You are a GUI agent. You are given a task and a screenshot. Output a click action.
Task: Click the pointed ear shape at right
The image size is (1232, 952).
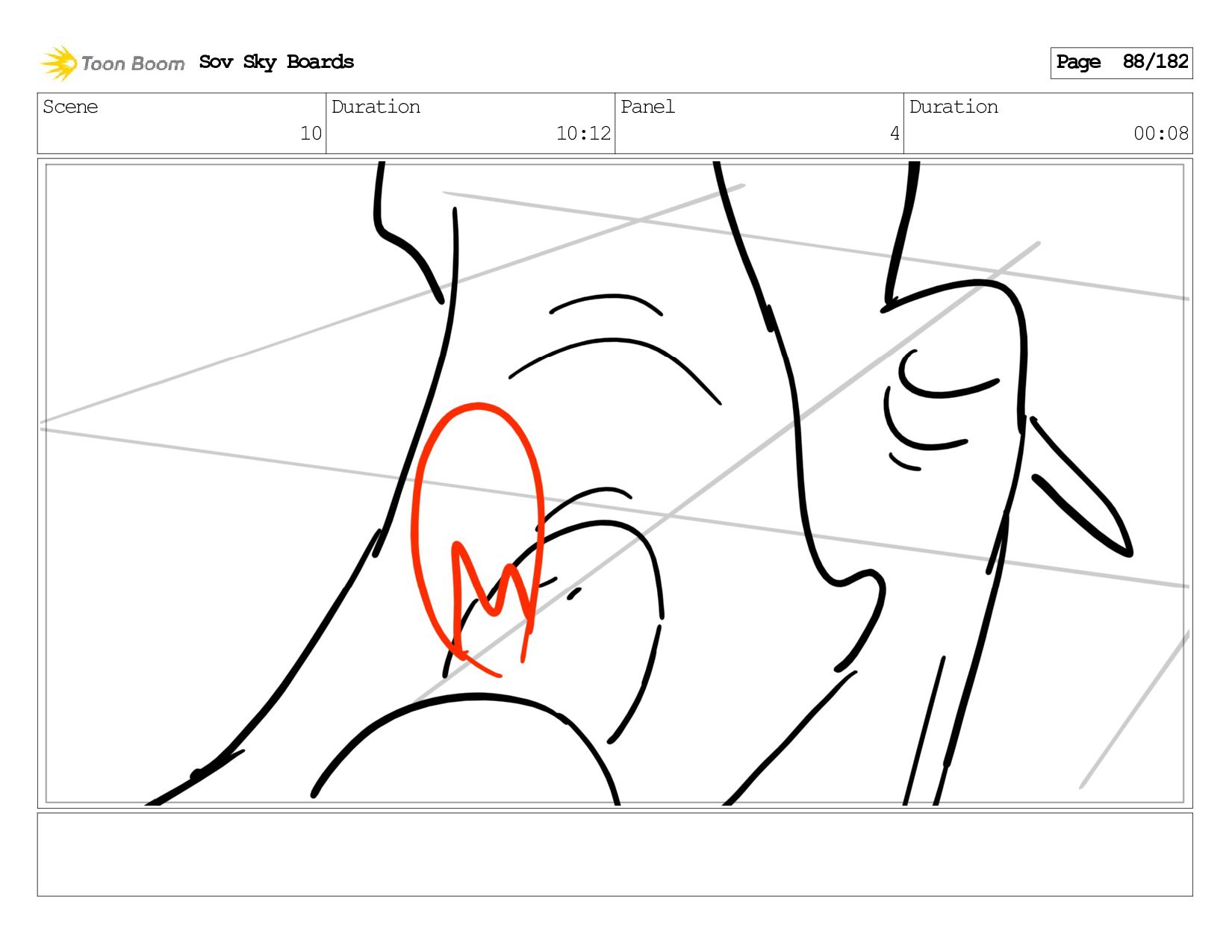tap(1080, 487)
